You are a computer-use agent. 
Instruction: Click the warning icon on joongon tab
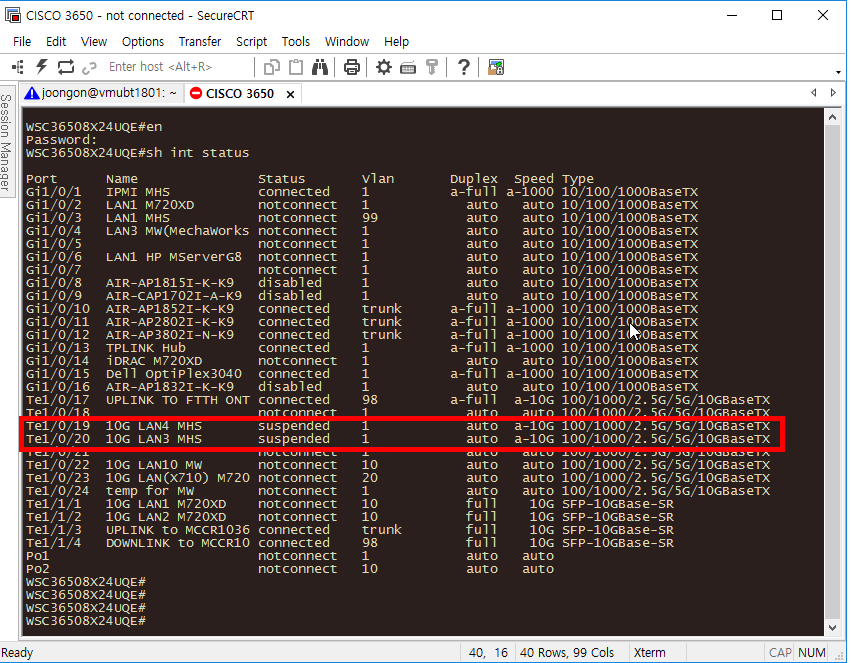32,93
